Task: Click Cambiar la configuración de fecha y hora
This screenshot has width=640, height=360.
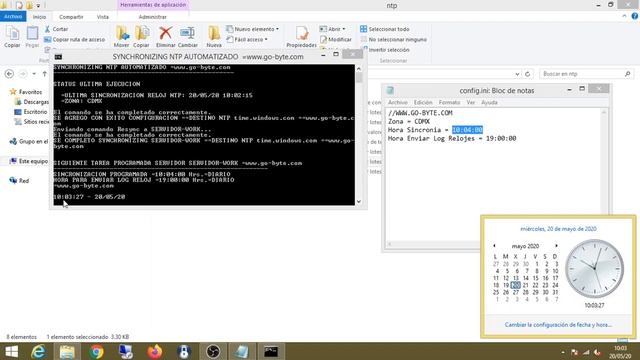Action: point(558,325)
